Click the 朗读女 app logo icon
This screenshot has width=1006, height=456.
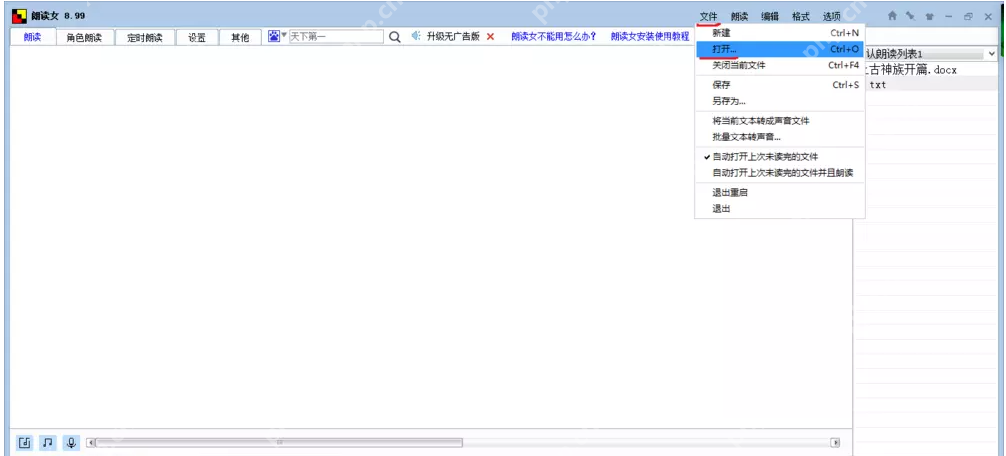(20, 15)
